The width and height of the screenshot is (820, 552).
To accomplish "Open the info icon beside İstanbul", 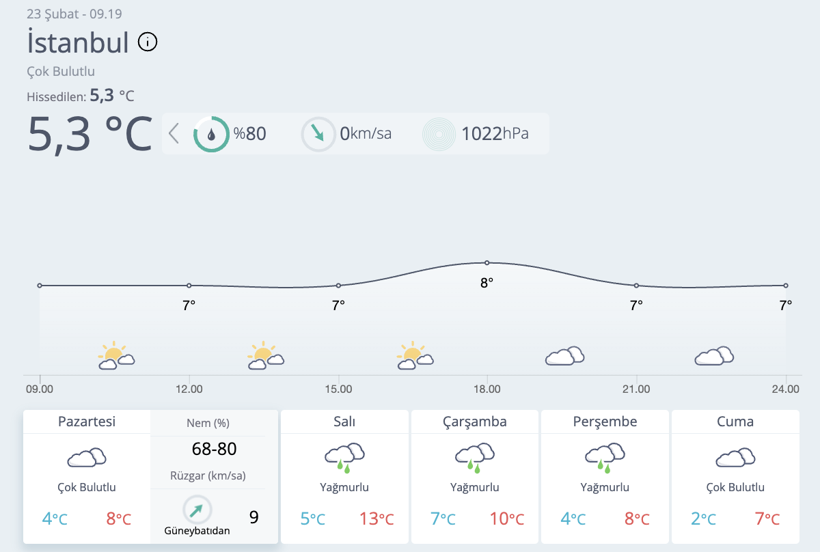I will coord(147,42).
